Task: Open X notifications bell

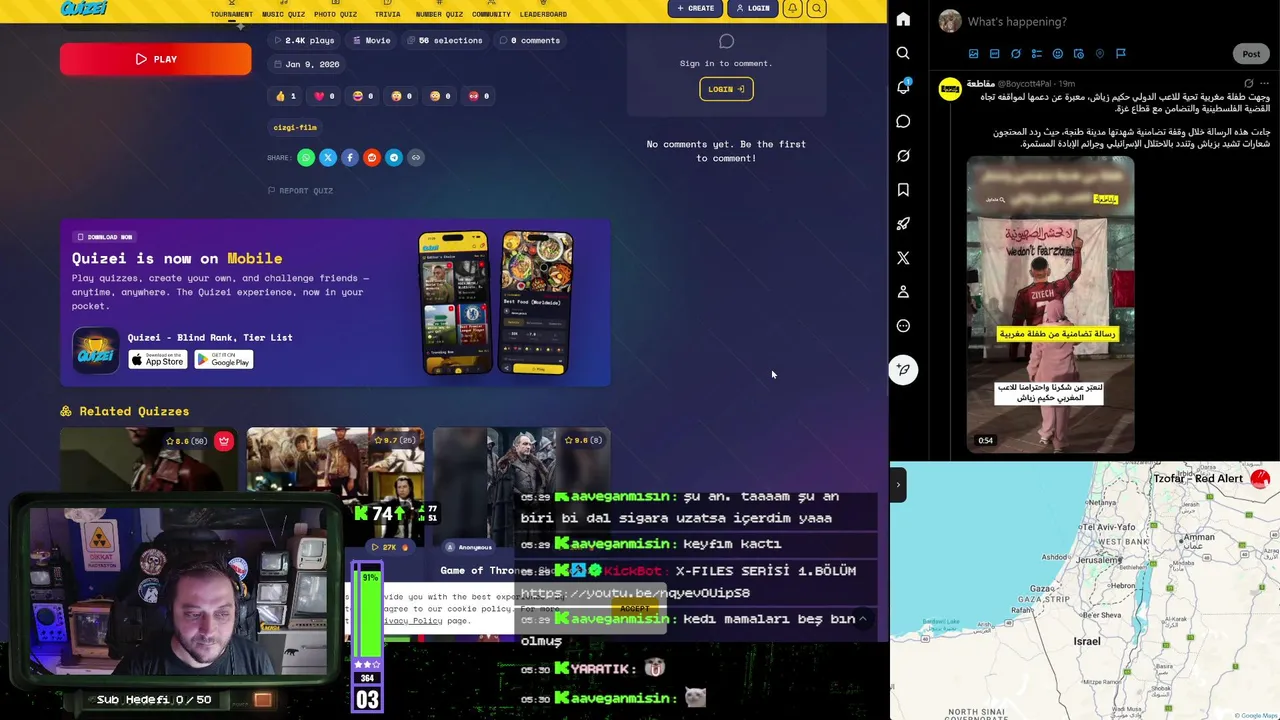Action: (x=903, y=87)
